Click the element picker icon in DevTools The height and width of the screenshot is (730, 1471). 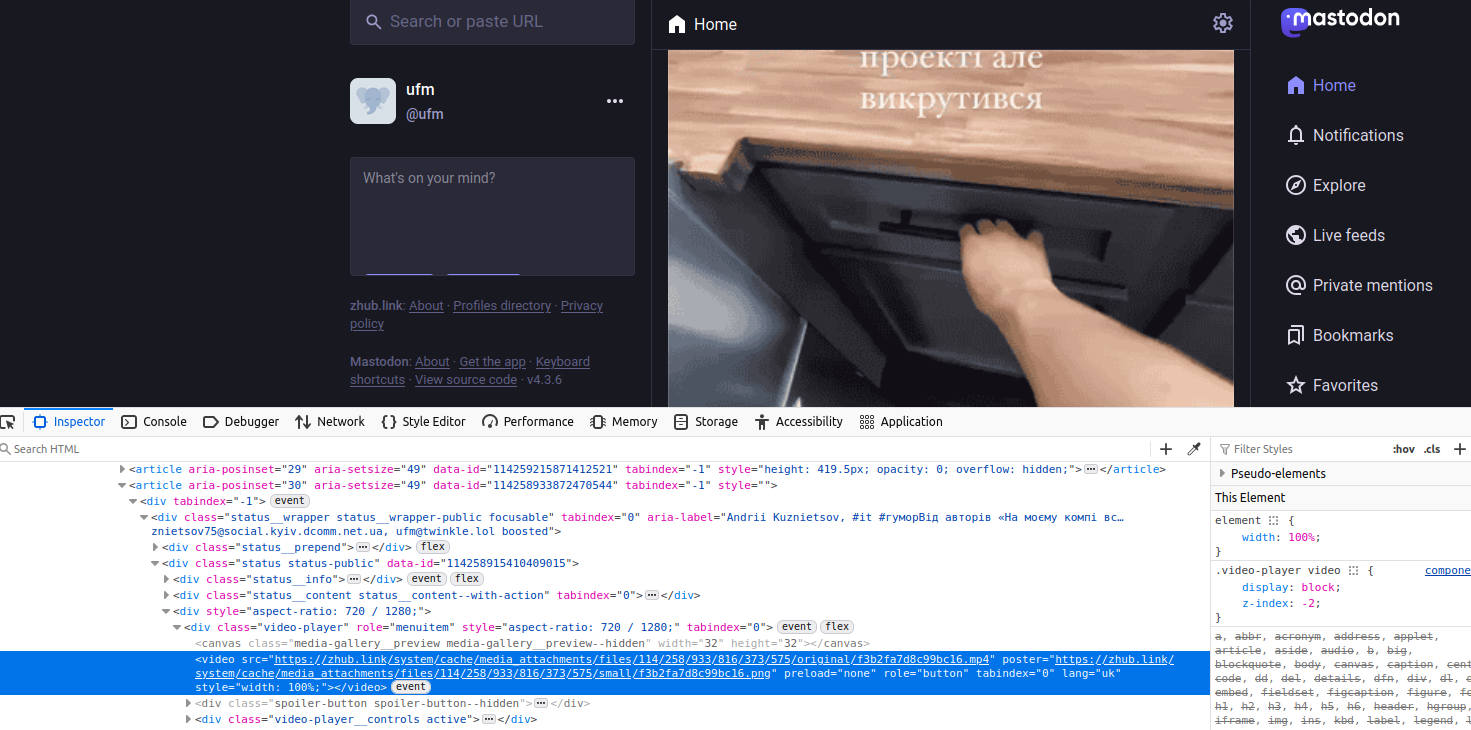coord(9,422)
